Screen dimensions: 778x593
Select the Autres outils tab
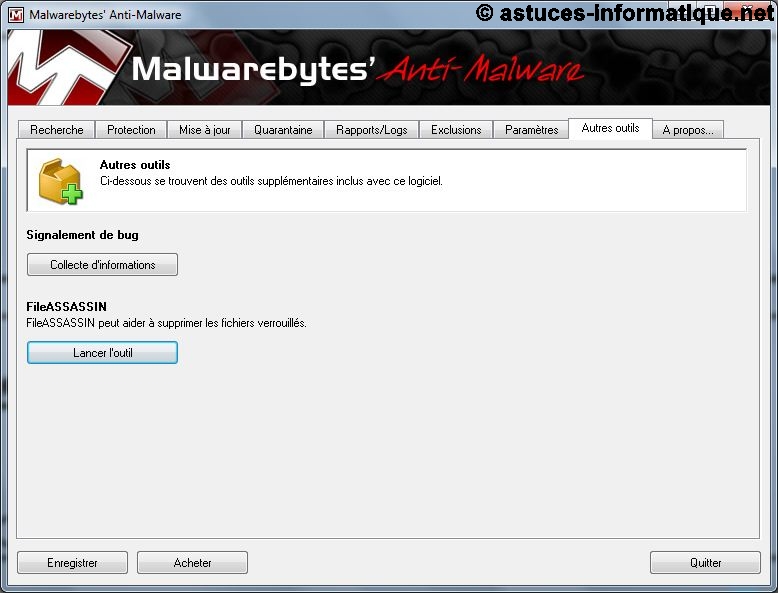tap(610, 129)
